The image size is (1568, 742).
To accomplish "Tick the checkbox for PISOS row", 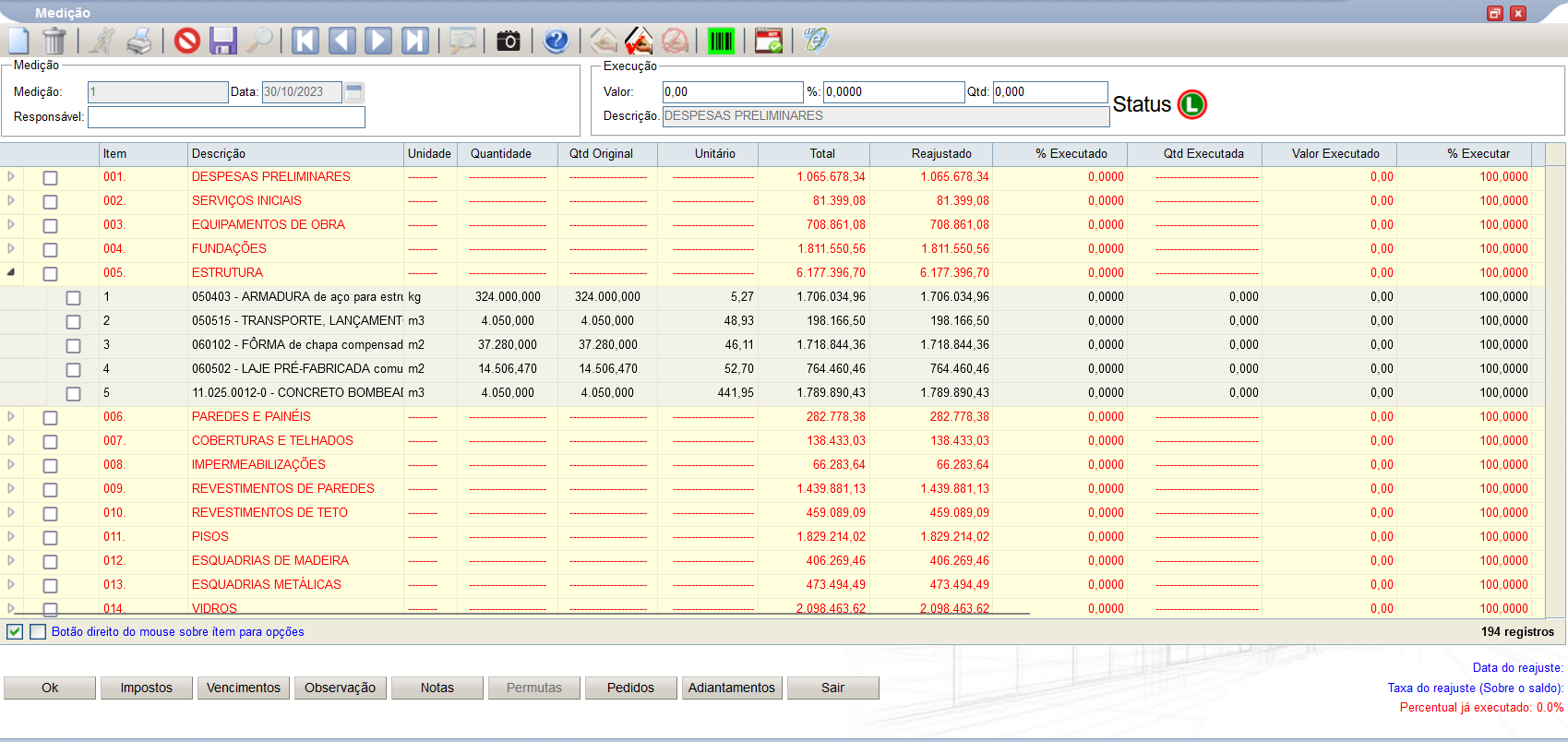I will point(51,538).
